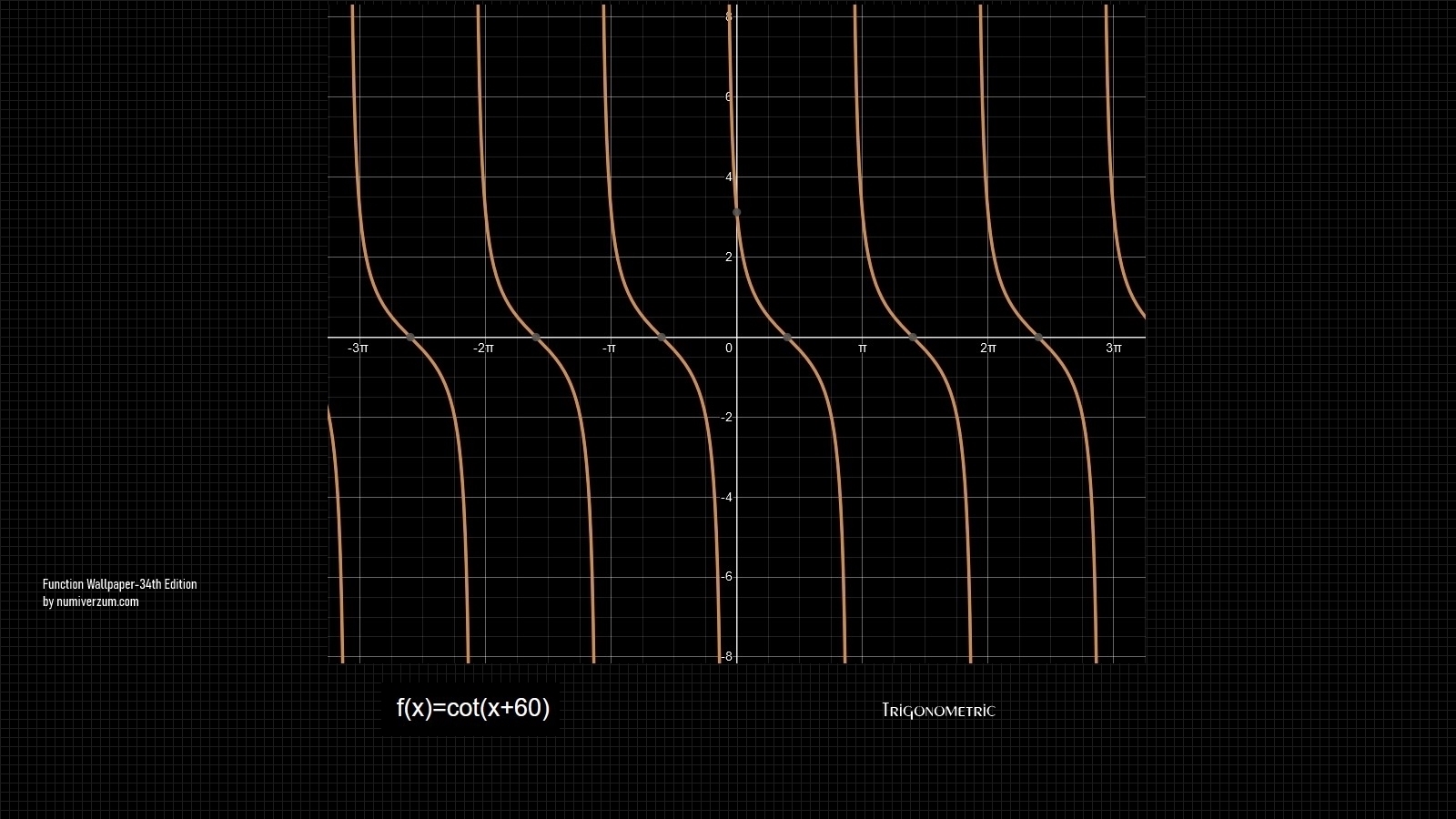The image size is (1456, 819).
Task: Select the -8 label on the y-axis
Action: point(725,657)
